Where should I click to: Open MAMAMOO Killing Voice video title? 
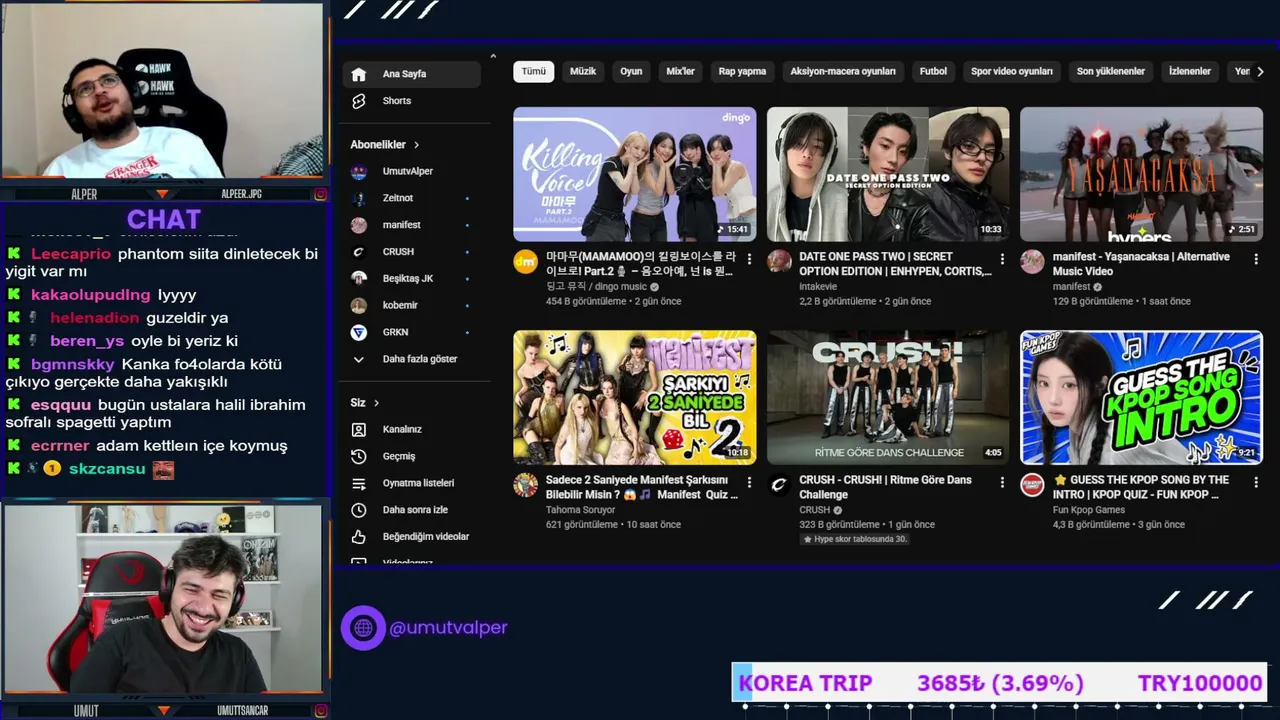click(640, 264)
